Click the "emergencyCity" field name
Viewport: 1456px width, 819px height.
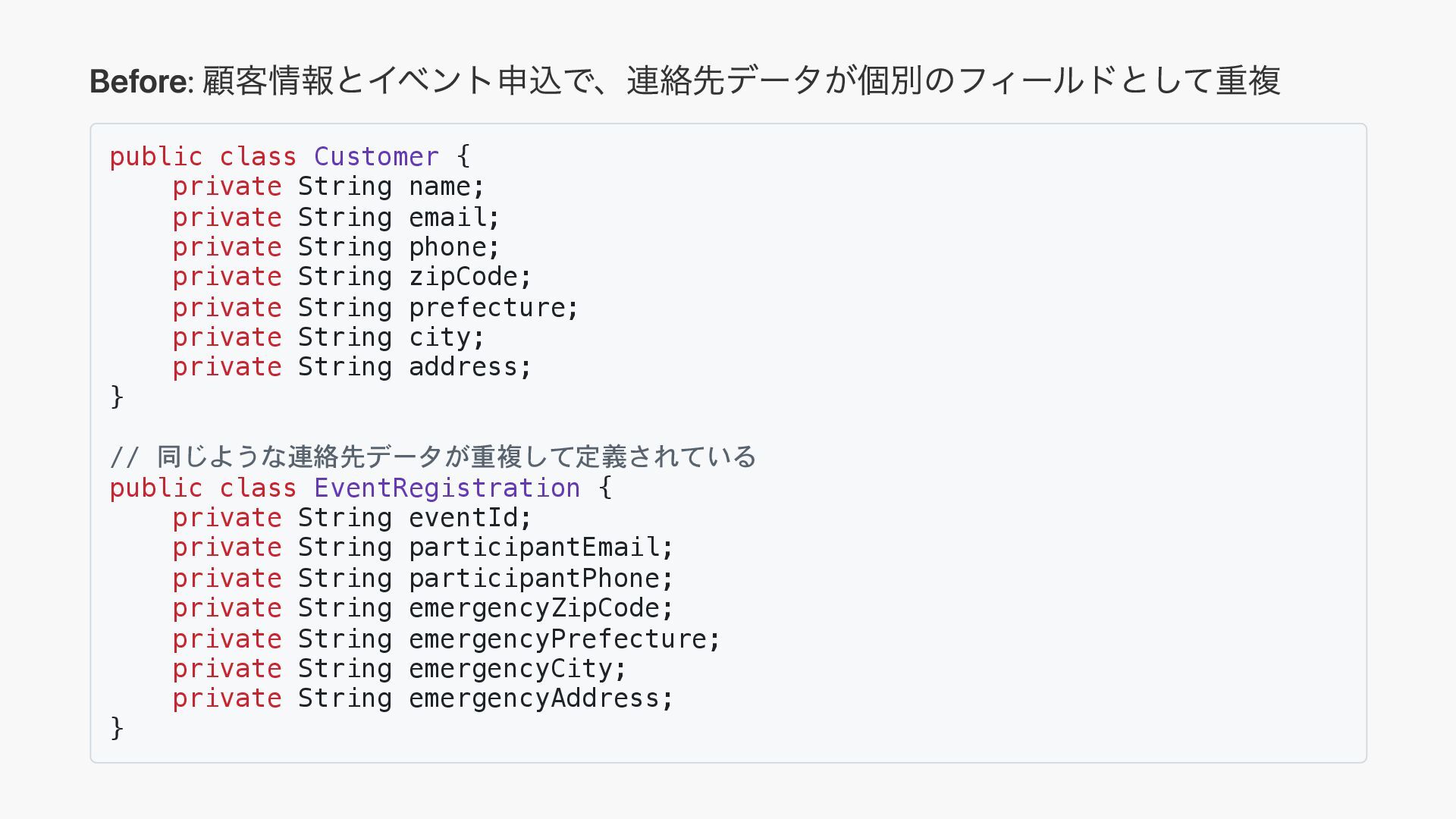click(510, 669)
